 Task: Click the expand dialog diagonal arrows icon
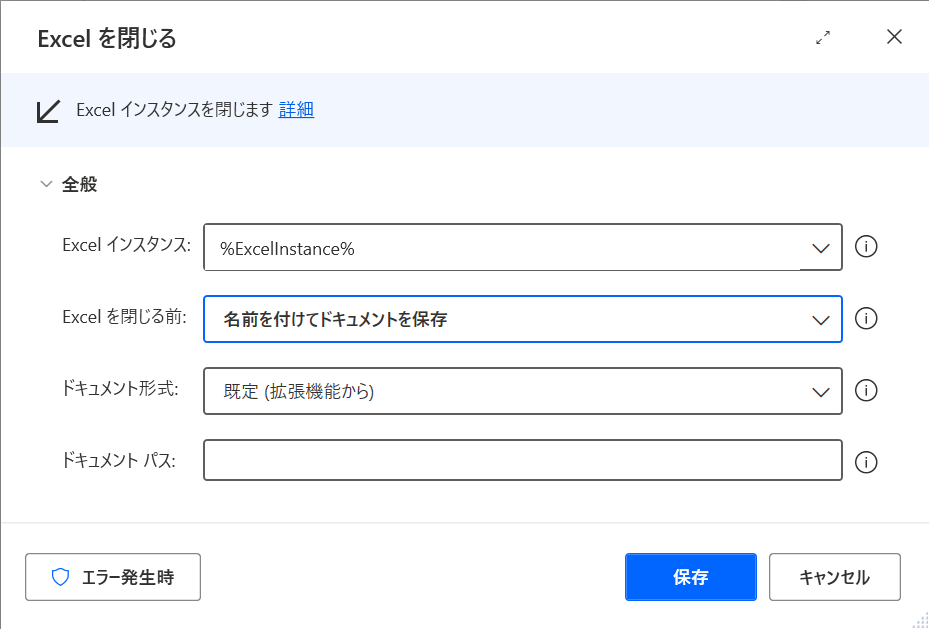[x=823, y=38]
